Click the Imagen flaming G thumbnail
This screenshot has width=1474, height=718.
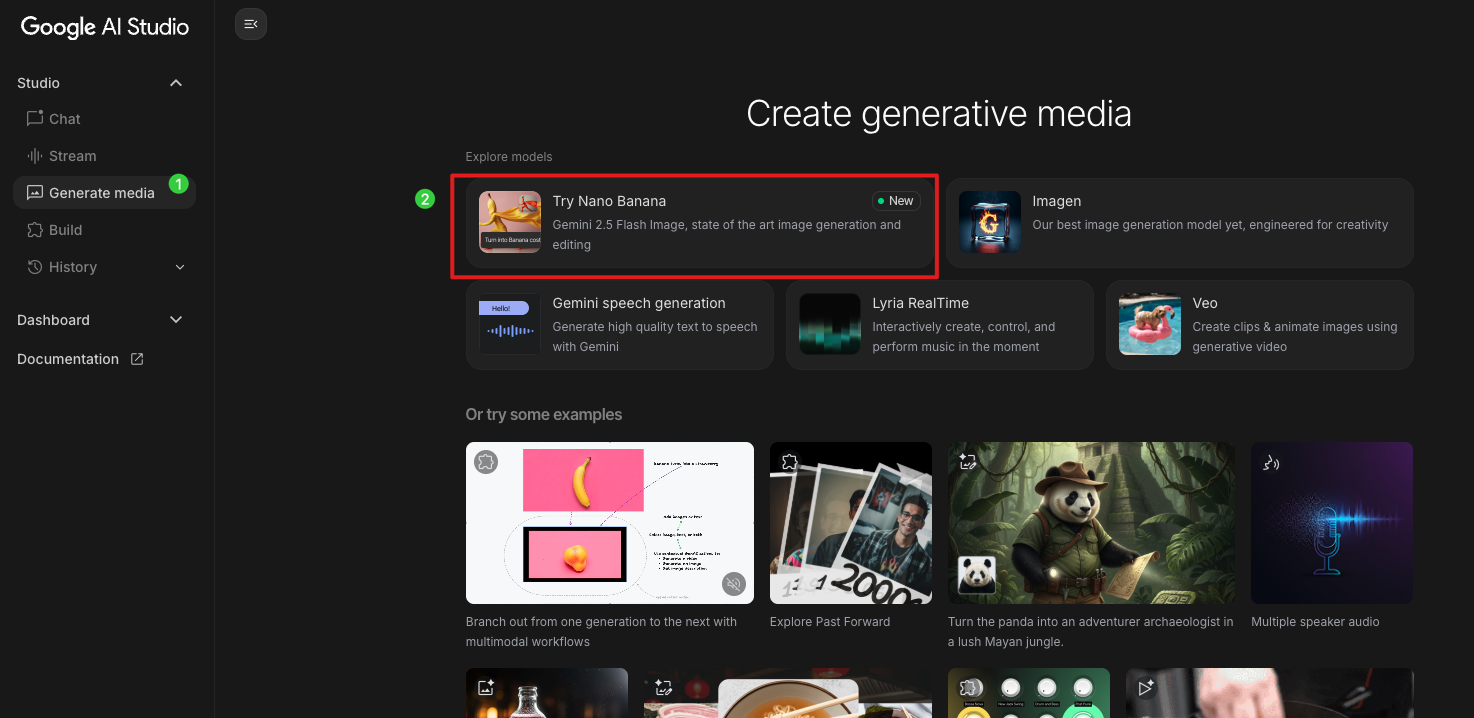coord(990,222)
